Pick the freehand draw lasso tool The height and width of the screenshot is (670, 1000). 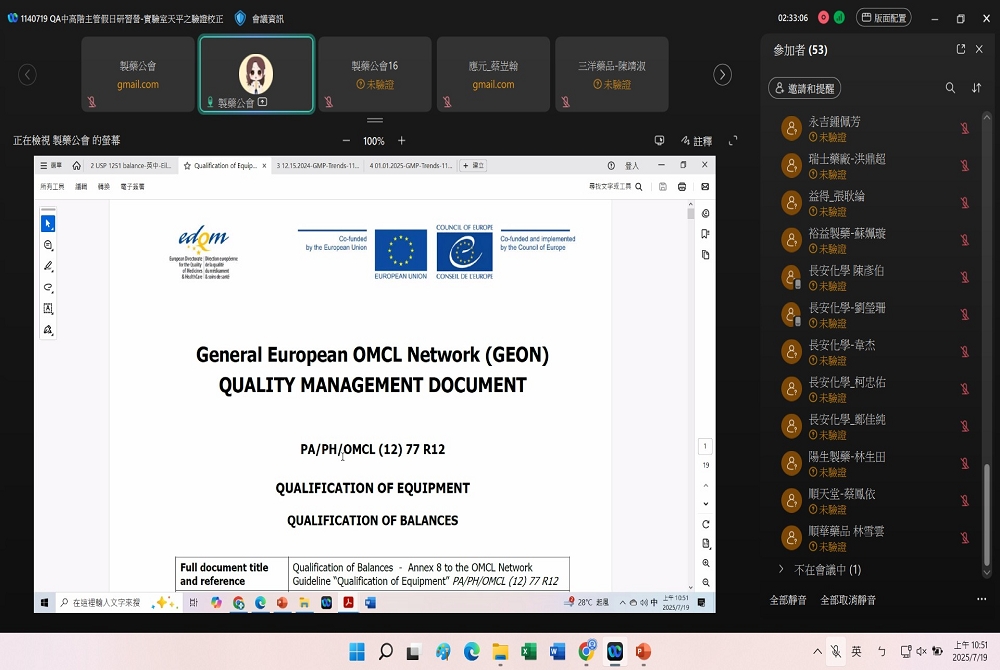point(48,288)
